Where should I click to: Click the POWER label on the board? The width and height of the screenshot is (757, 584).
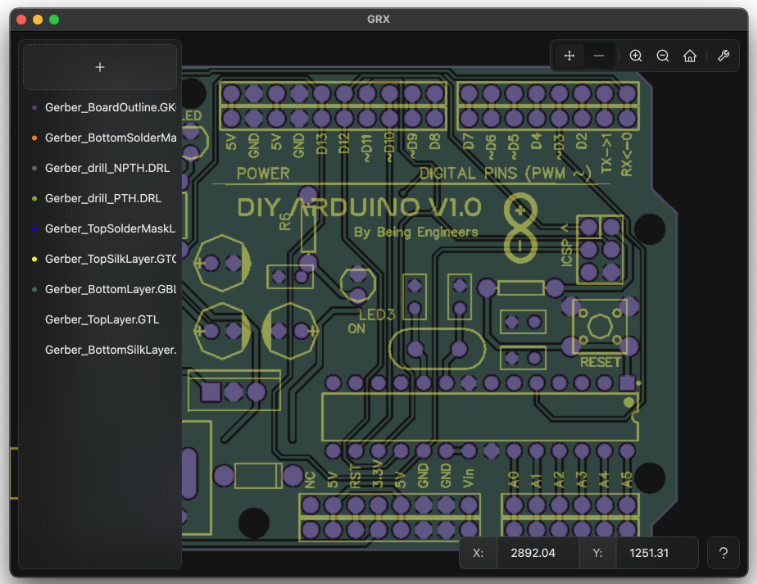[x=263, y=173]
